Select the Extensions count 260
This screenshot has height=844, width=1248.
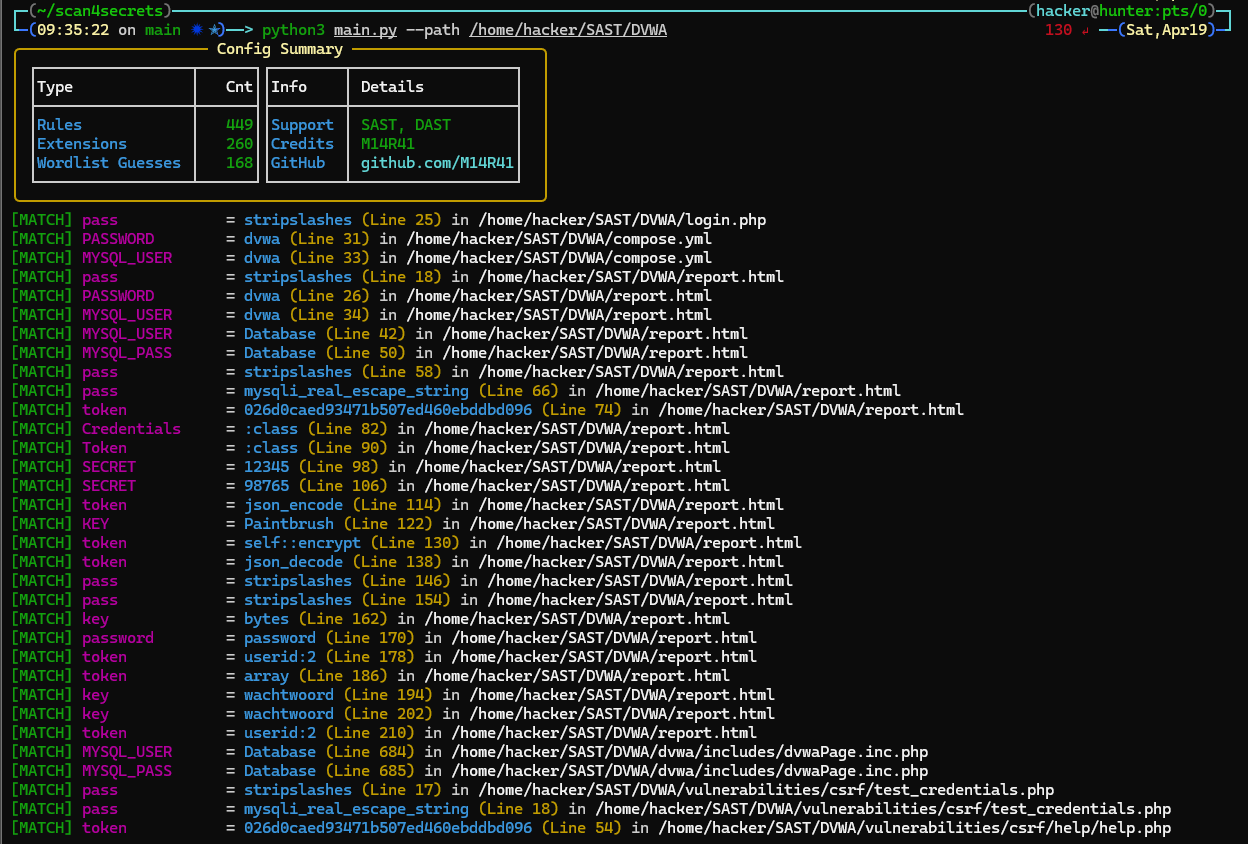[239, 144]
